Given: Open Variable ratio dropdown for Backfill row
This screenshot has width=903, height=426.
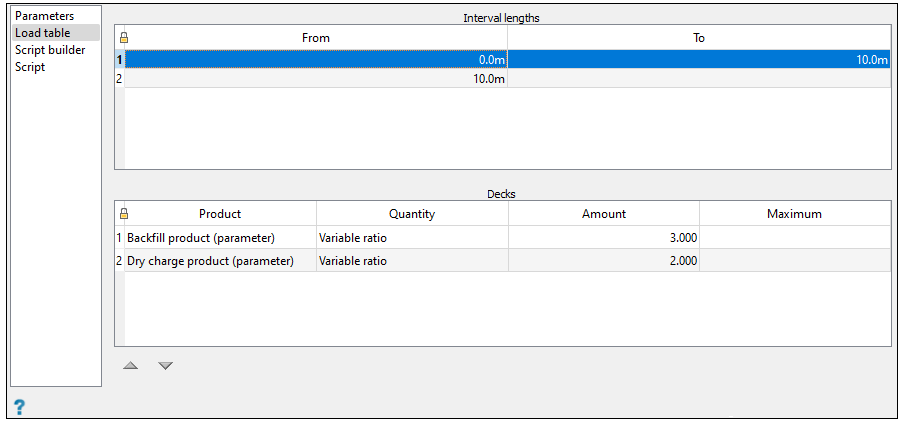Looking at the screenshot, I should (412, 238).
